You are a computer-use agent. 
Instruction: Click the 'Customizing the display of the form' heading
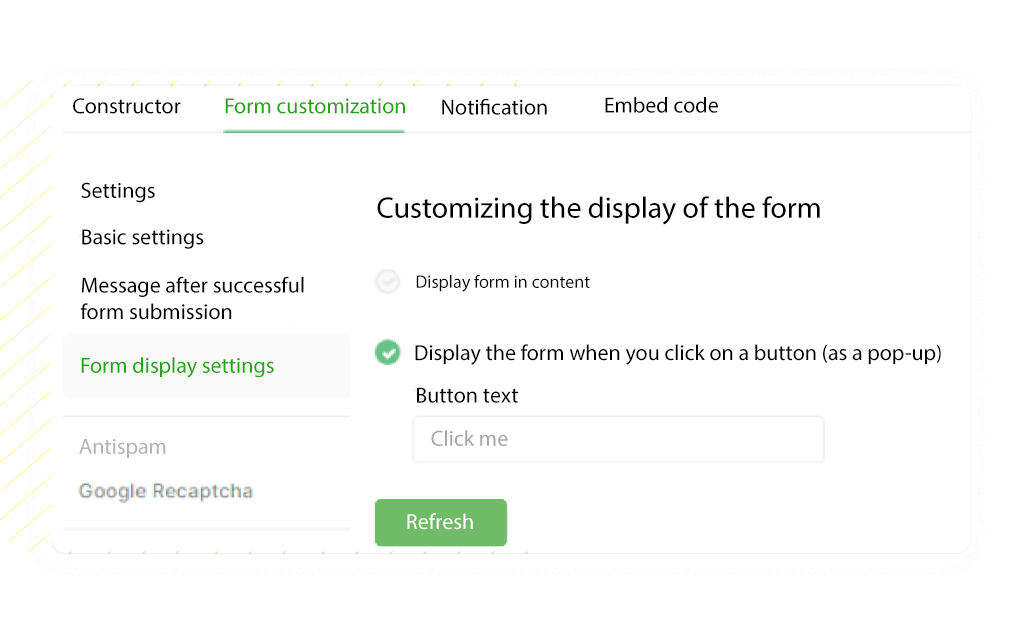pos(598,208)
